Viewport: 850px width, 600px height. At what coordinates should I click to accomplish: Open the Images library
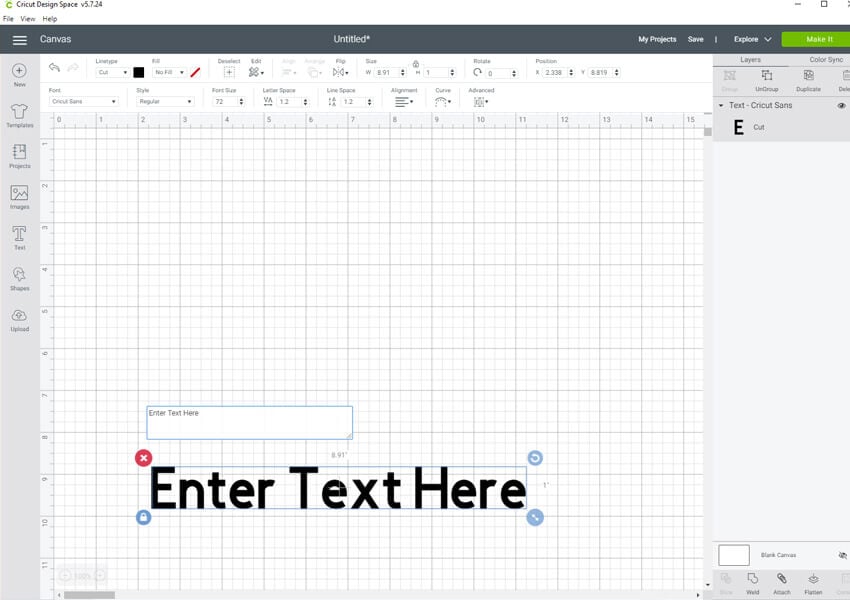pos(20,197)
